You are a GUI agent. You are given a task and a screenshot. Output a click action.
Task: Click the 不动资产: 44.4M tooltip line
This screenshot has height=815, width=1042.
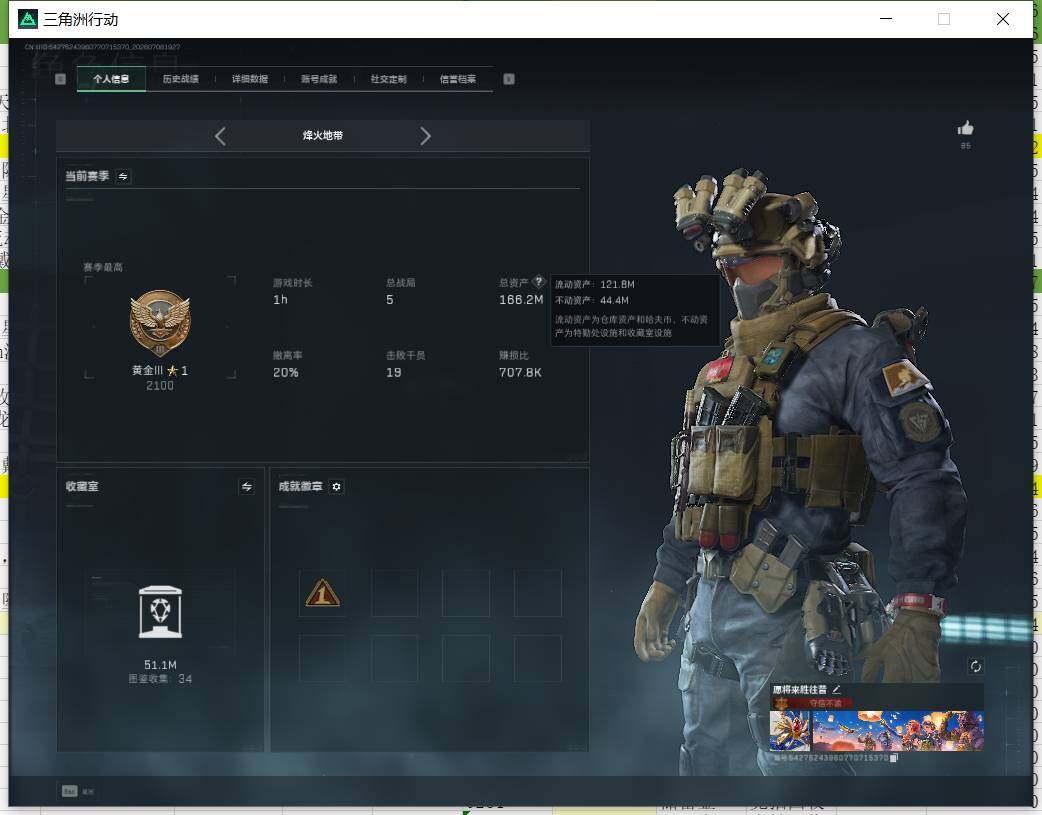coord(592,300)
